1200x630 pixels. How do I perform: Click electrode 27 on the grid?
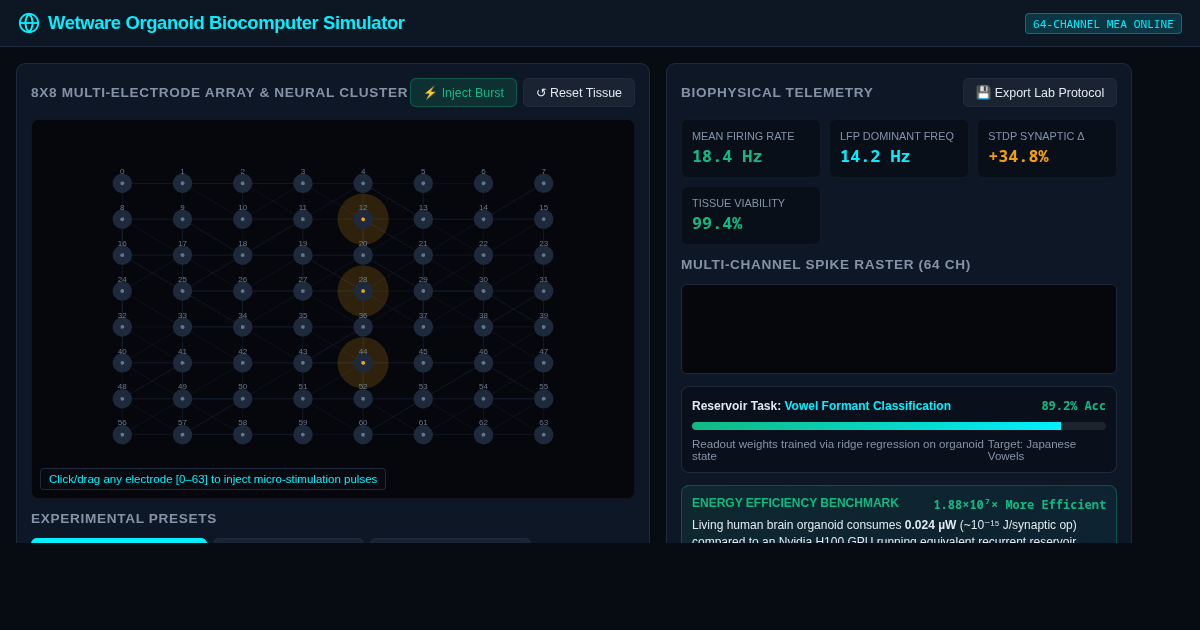(x=303, y=291)
